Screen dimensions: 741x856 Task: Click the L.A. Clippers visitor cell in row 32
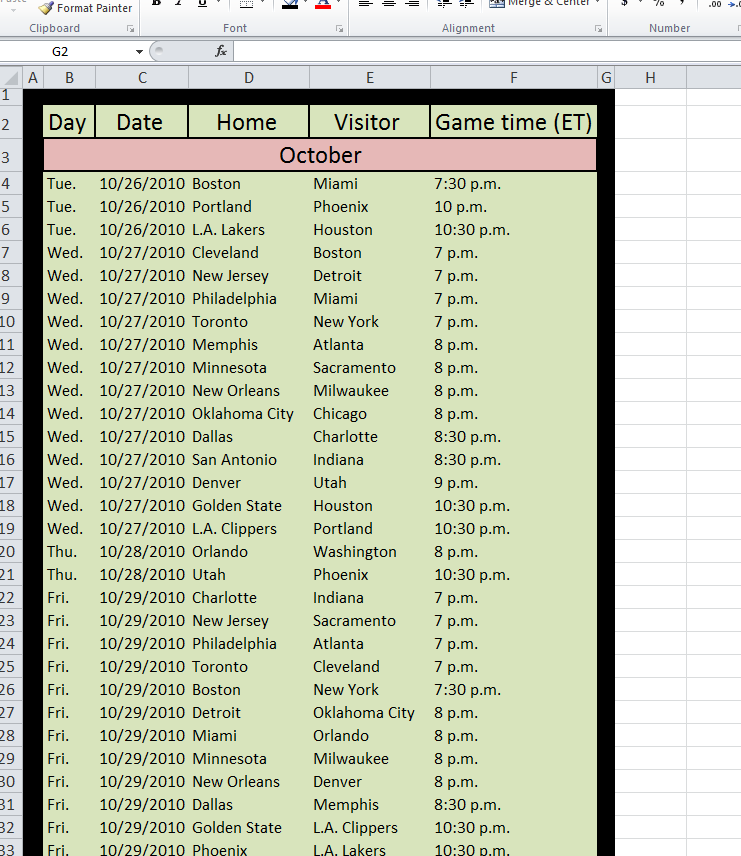click(x=370, y=828)
